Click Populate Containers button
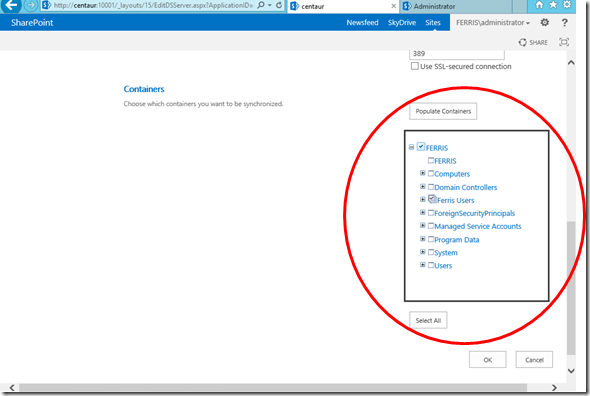Screen dimensions: 590x396 click(443, 111)
